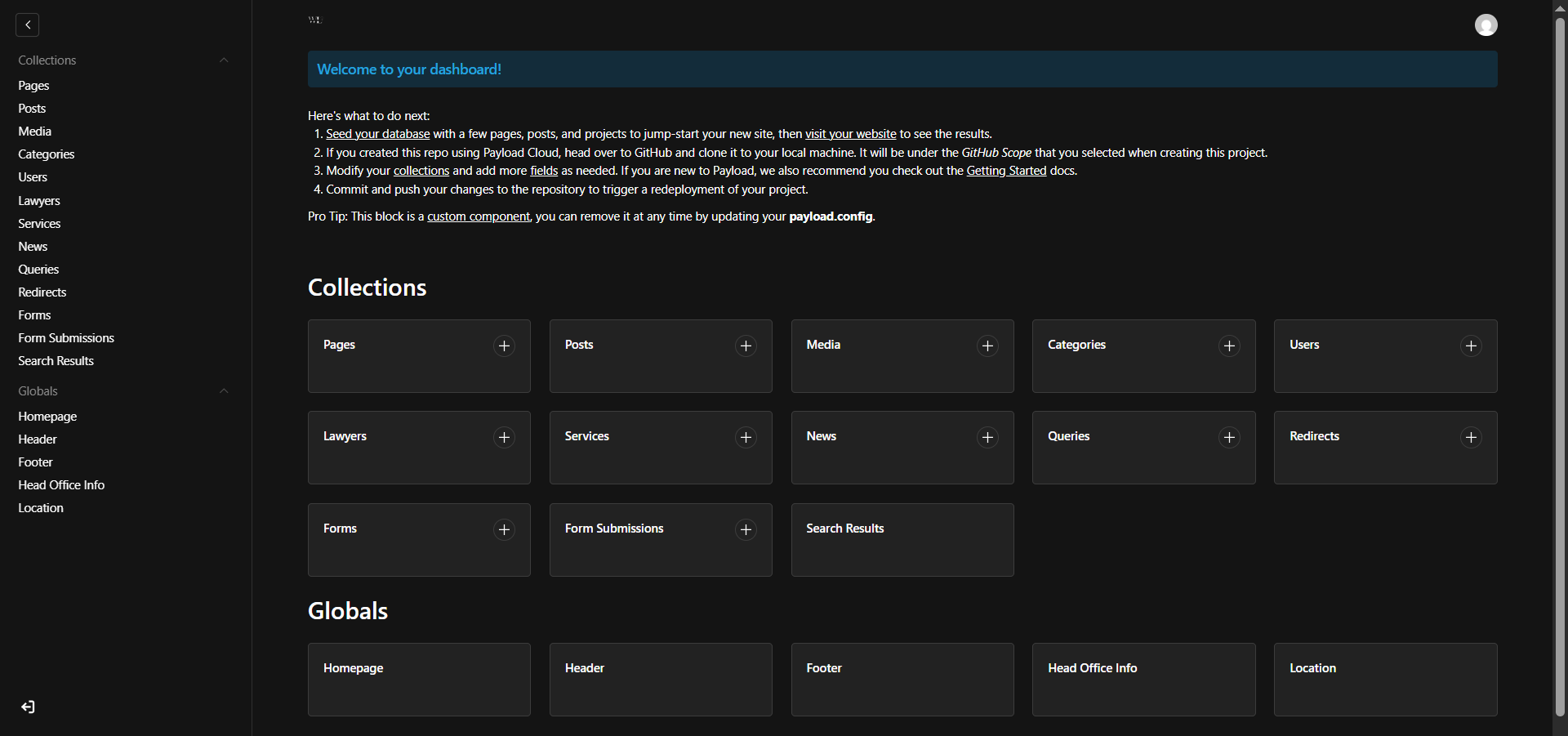Collapse the Collections sidebar section
1568x736 pixels.
(224, 60)
